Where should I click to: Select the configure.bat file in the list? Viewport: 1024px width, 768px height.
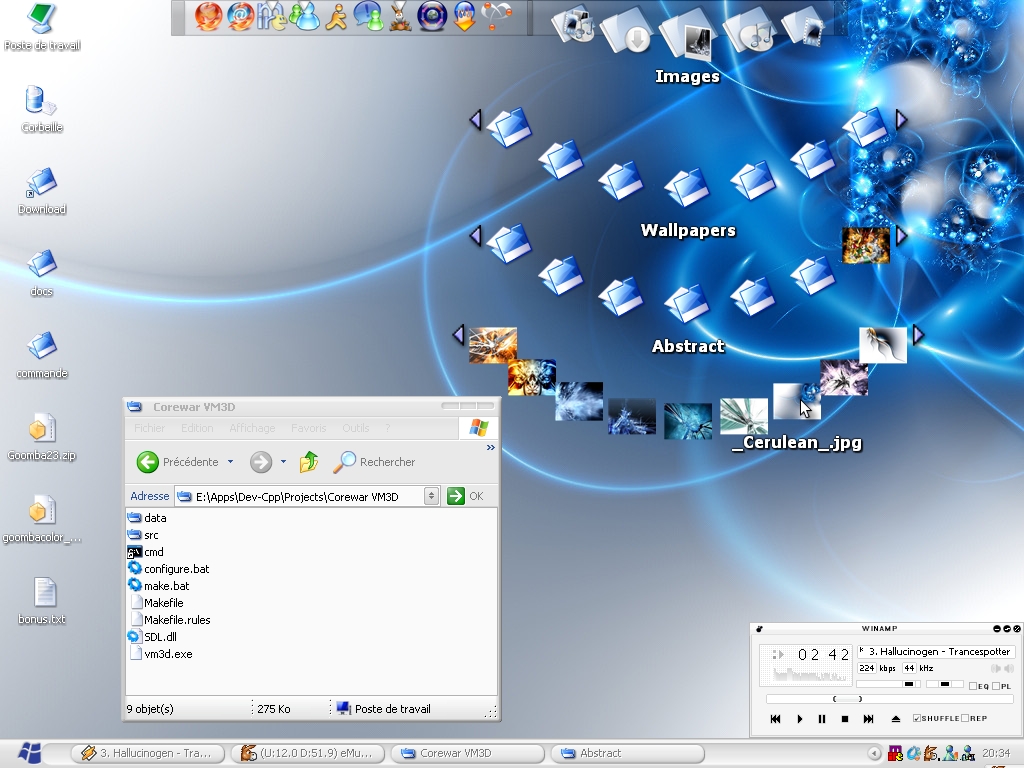click(x=176, y=569)
